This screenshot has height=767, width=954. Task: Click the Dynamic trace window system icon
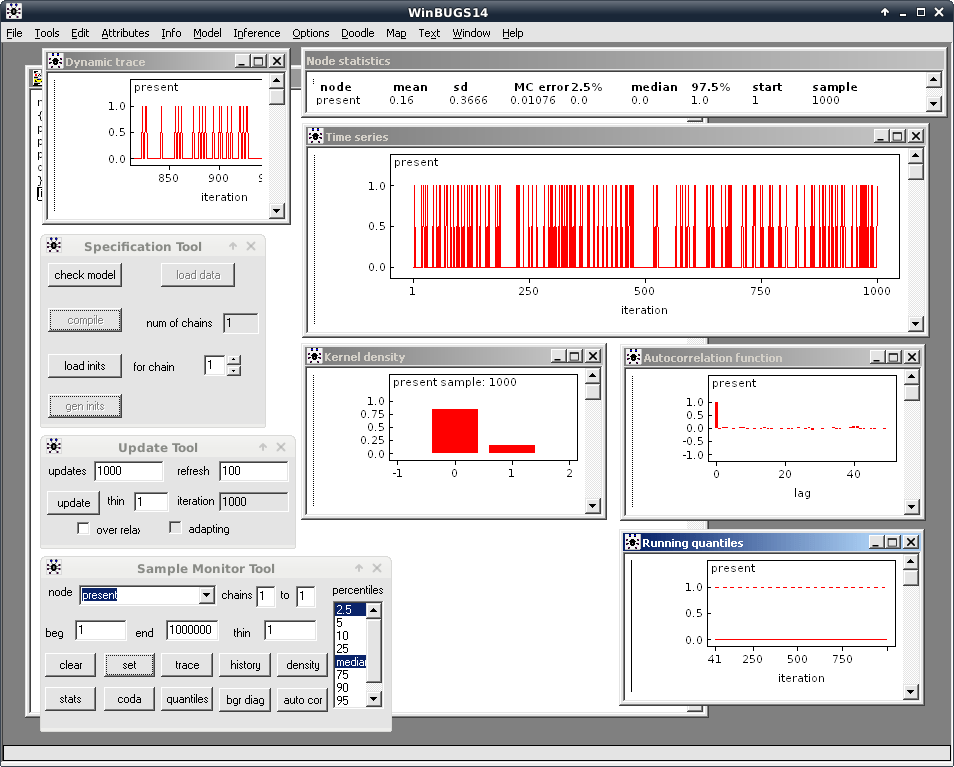(x=55, y=62)
